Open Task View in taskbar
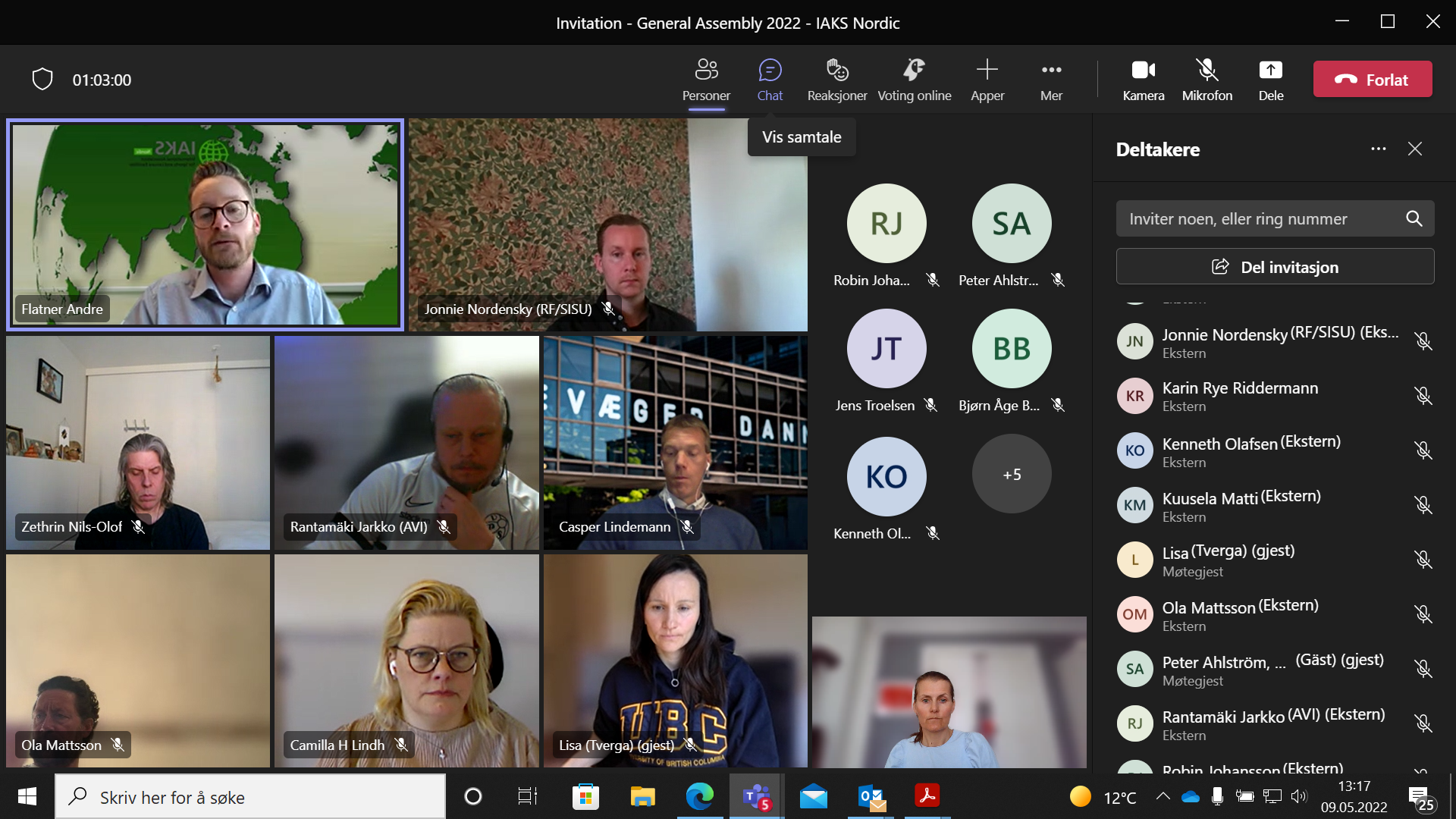 (x=527, y=796)
